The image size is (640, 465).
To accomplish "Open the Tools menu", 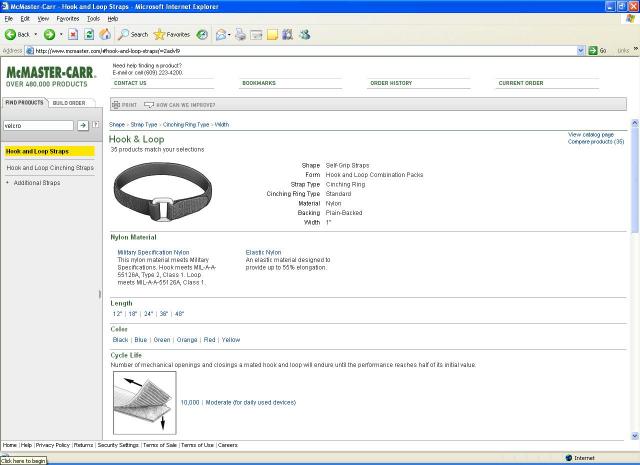I will point(93,18).
